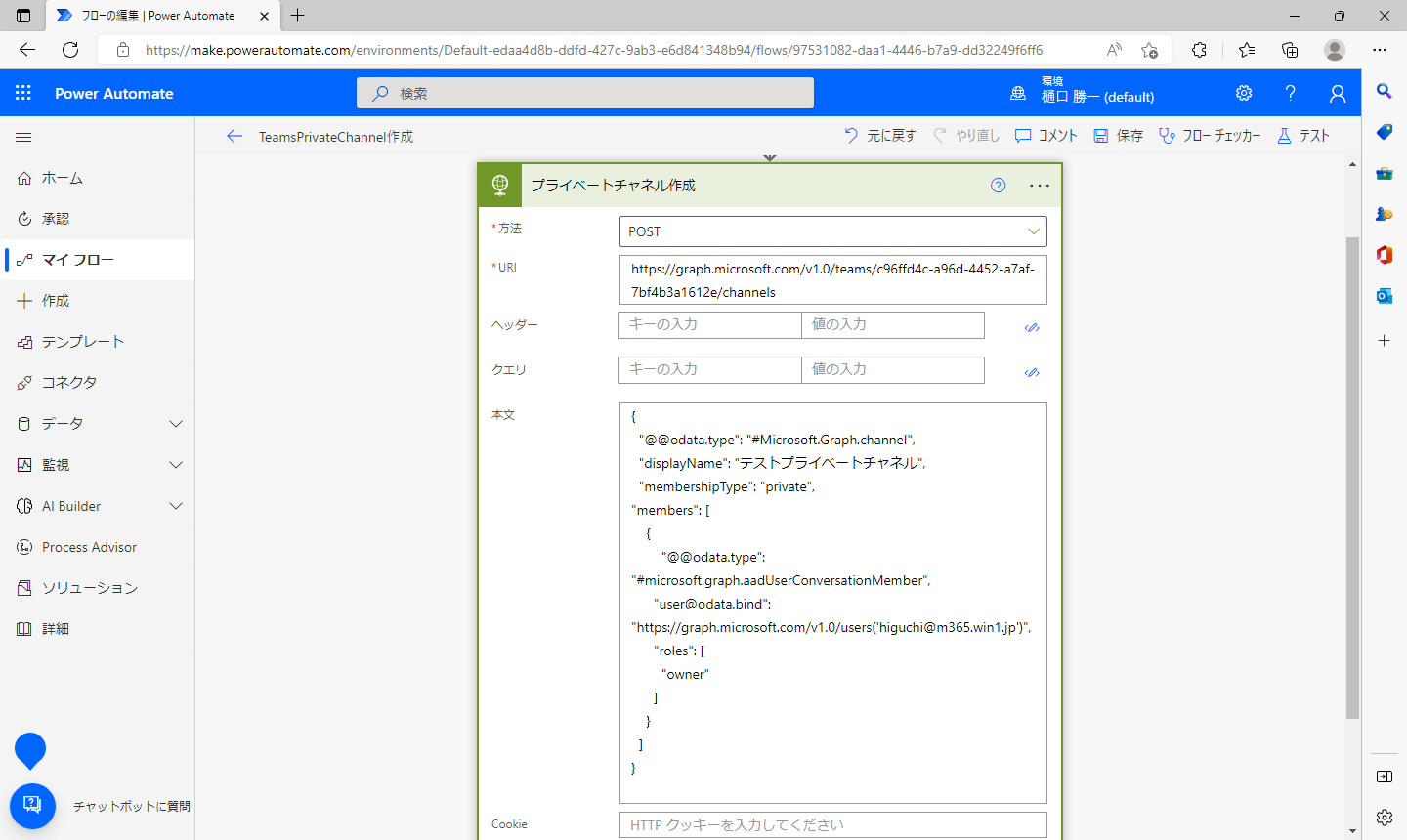
Task: Expand the AI Builder navigation section
Action: [176, 506]
